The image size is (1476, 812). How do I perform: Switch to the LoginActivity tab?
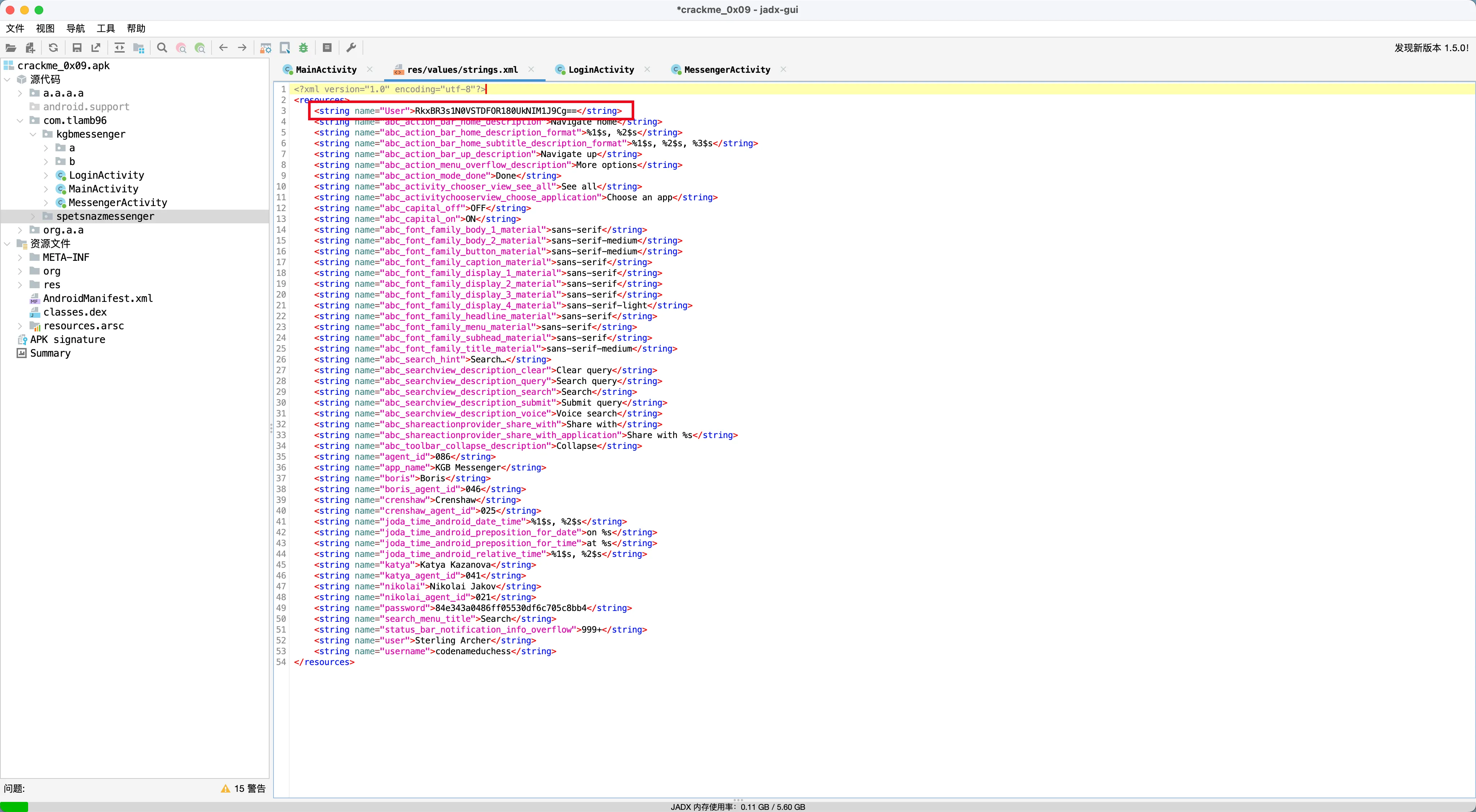coord(600,69)
